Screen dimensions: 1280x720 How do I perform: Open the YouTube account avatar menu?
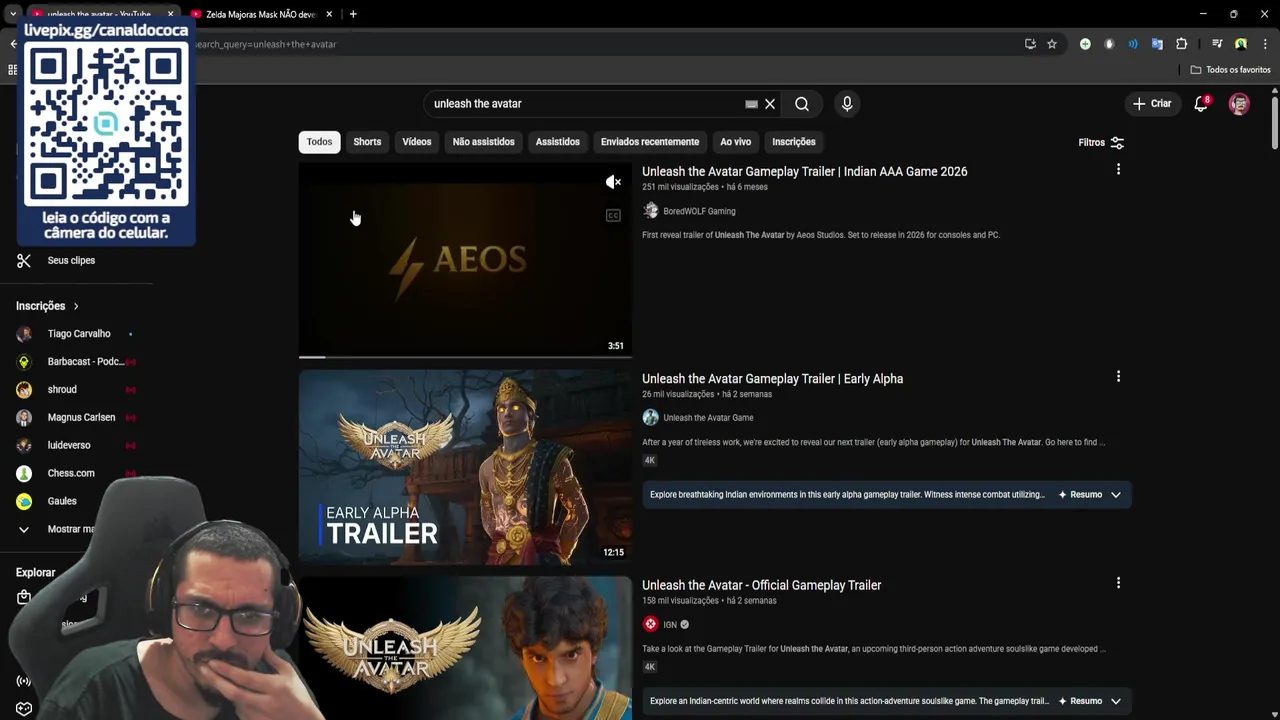click(x=1239, y=104)
